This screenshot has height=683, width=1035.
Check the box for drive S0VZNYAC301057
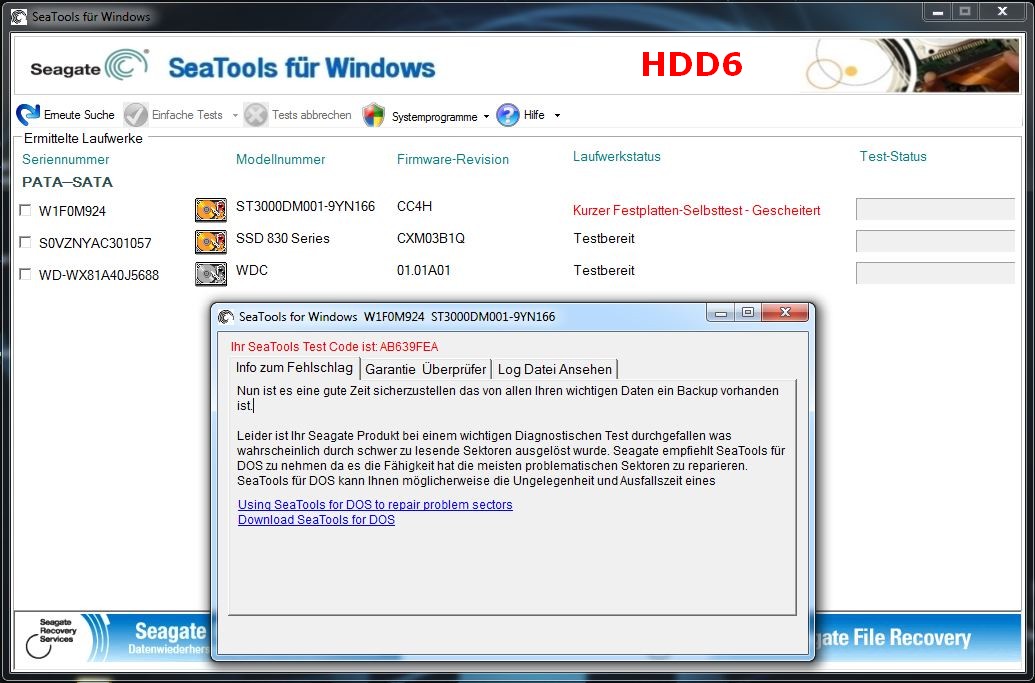[x=25, y=242]
